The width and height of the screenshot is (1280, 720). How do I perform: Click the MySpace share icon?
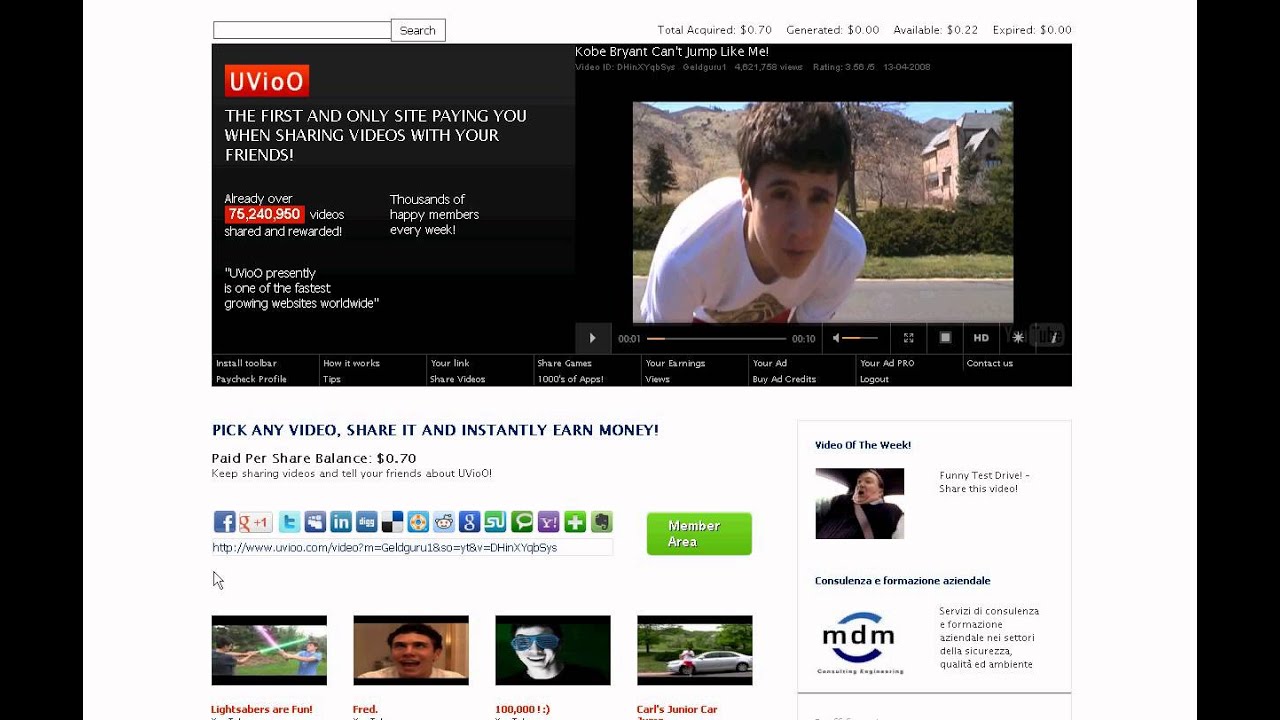315,522
